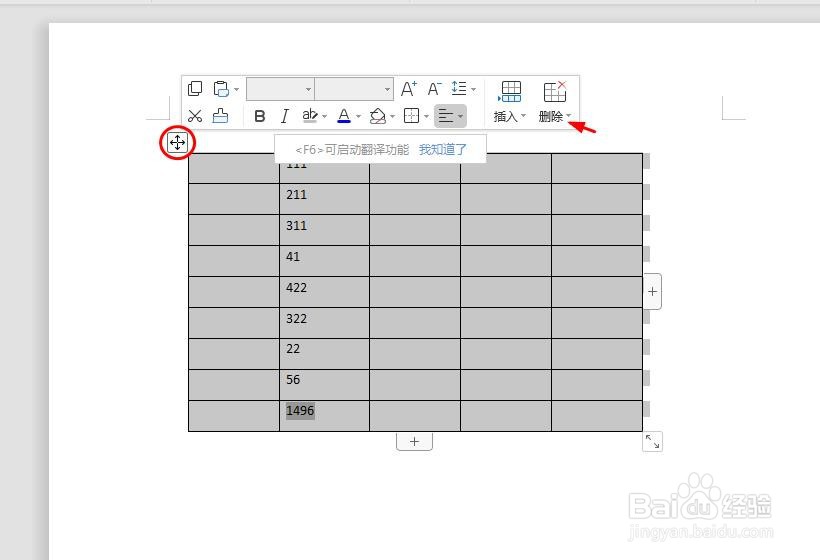Open the 删除 dropdown menu
The width and height of the screenshot is (820, 560).
coord(555,116)
